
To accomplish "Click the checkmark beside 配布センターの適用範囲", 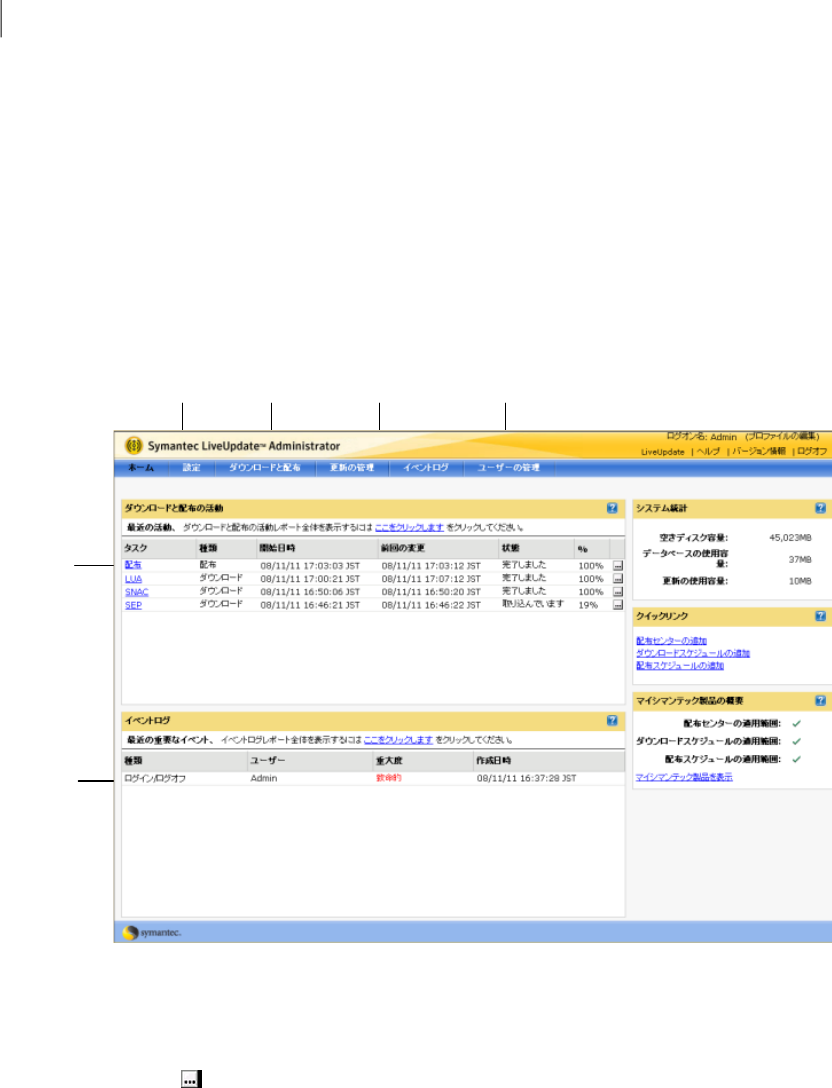I will pos(797,723).
